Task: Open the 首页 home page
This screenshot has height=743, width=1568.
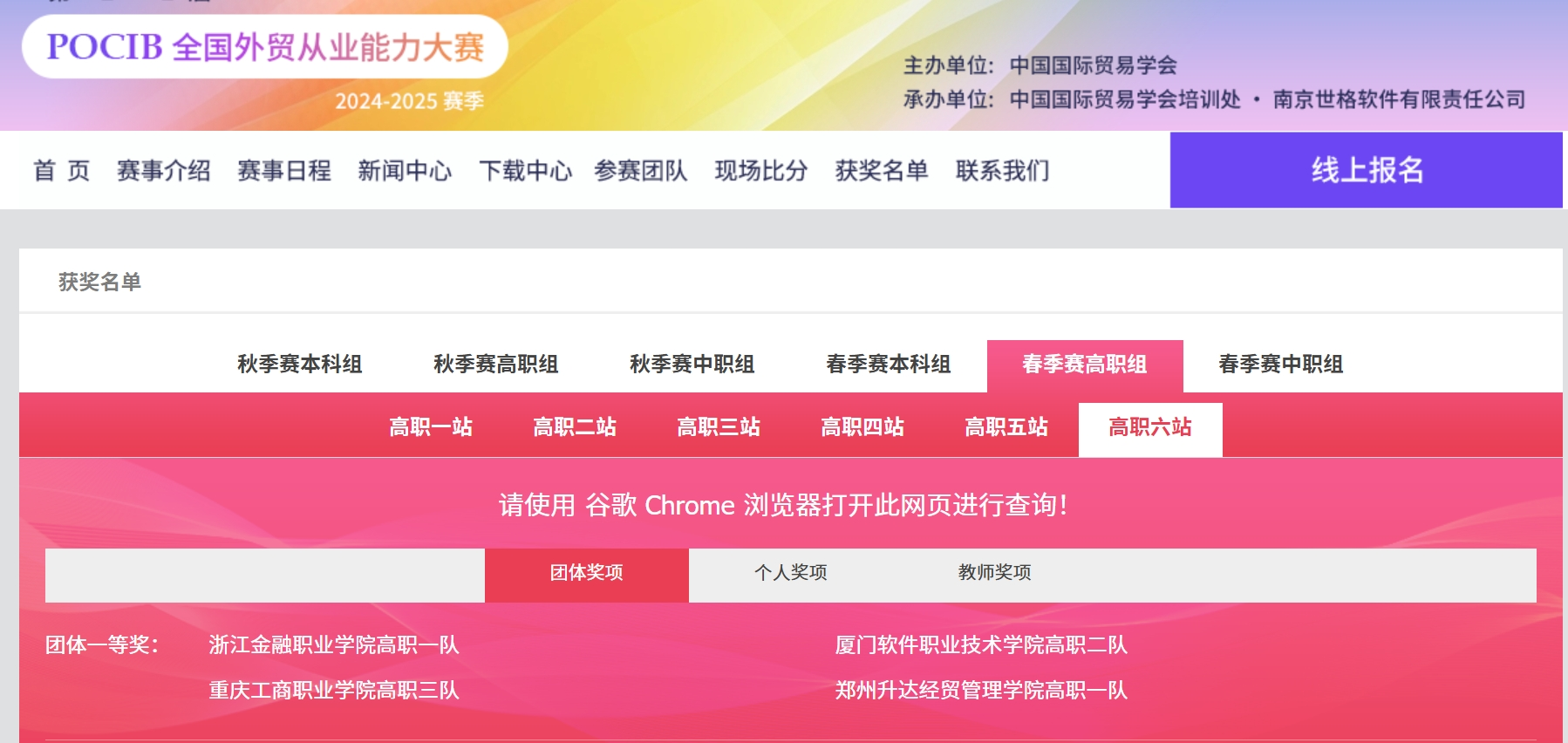Action: [61, 171]
